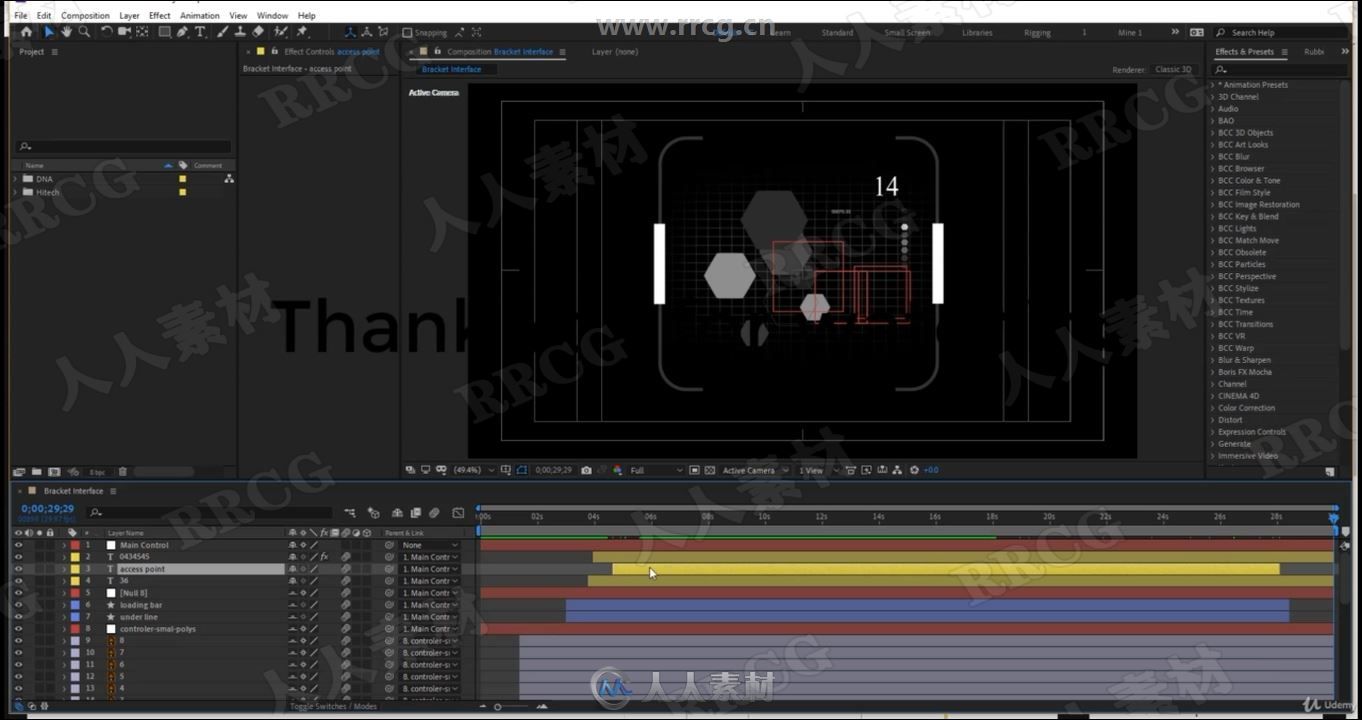Open the Effect menu
This screenshot has height=720, width=1362.
(160, 16)
